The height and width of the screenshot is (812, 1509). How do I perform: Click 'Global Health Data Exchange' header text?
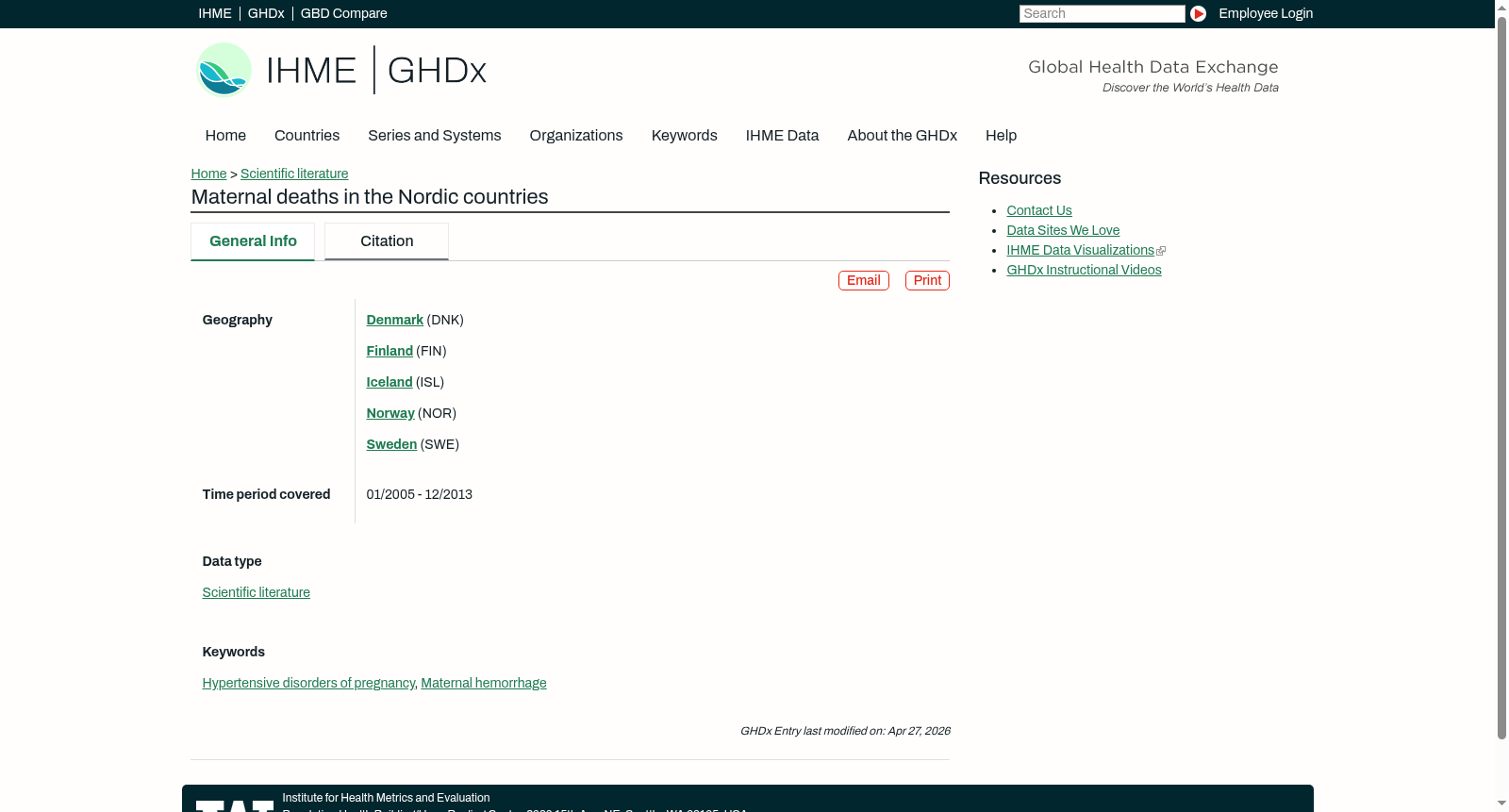pyautogui.click(x=1152, y=67)
